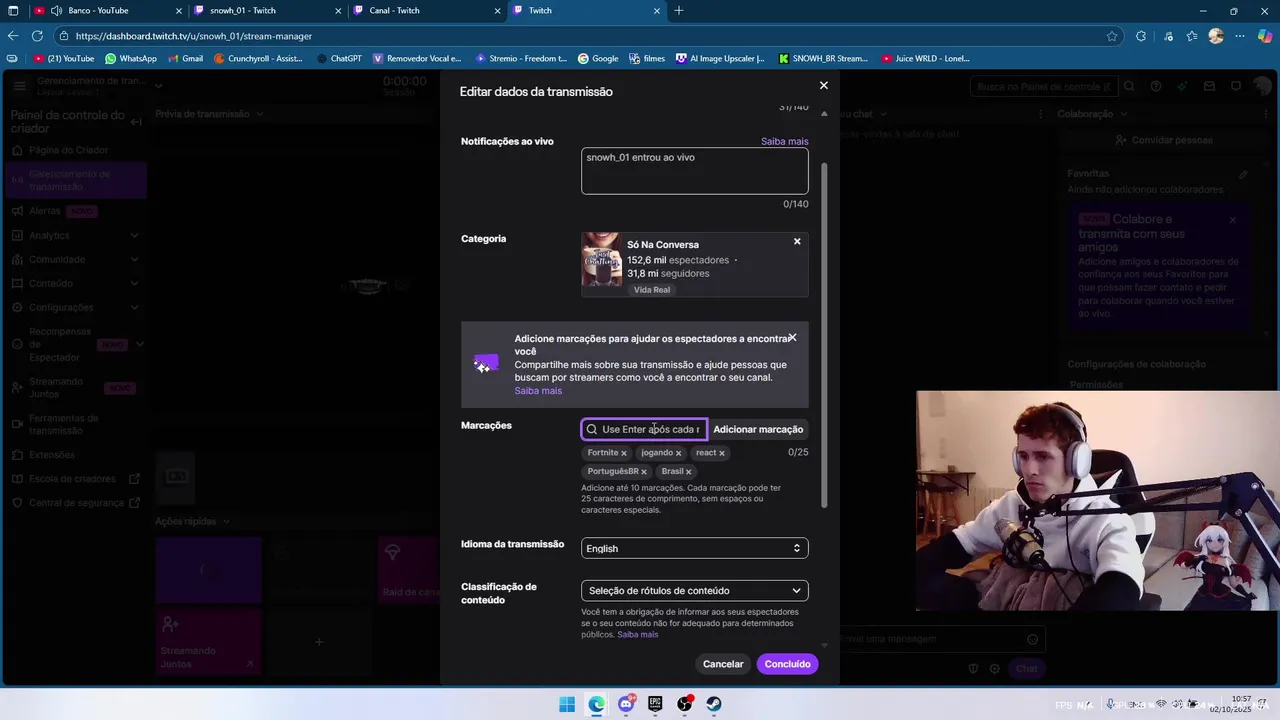Open Epic Games Launcher from taskbar
This screenshot has width=1280, height=720.
coord(655,704)
